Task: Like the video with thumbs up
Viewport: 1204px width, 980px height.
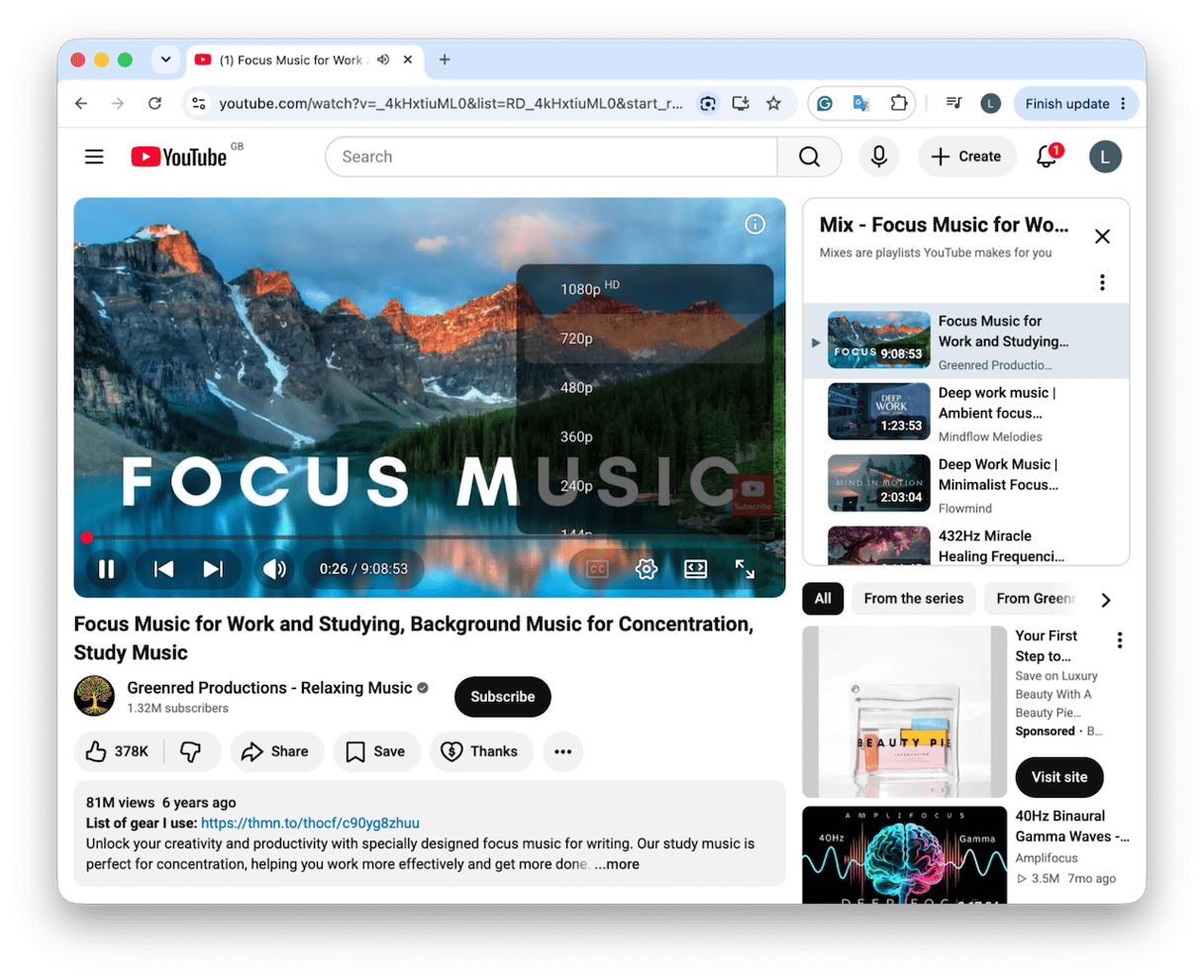Action: 118,751
